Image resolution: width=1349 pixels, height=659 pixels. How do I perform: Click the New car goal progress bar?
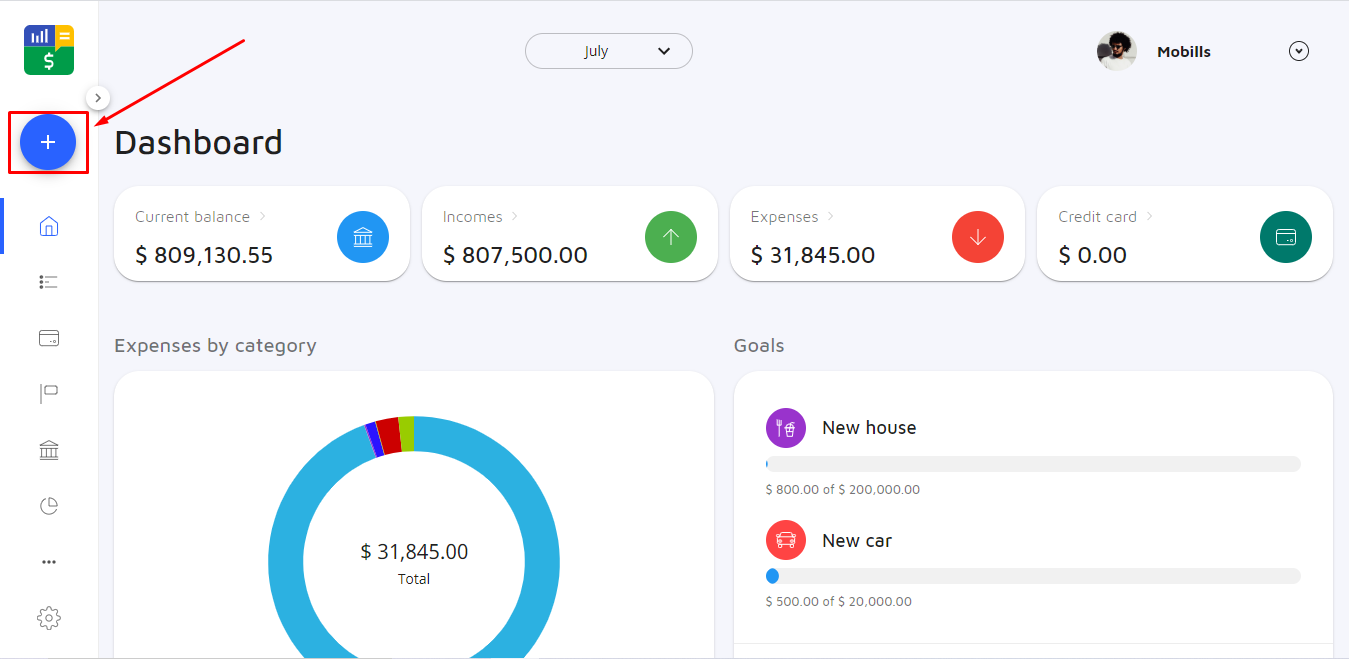pos(1032,576)
